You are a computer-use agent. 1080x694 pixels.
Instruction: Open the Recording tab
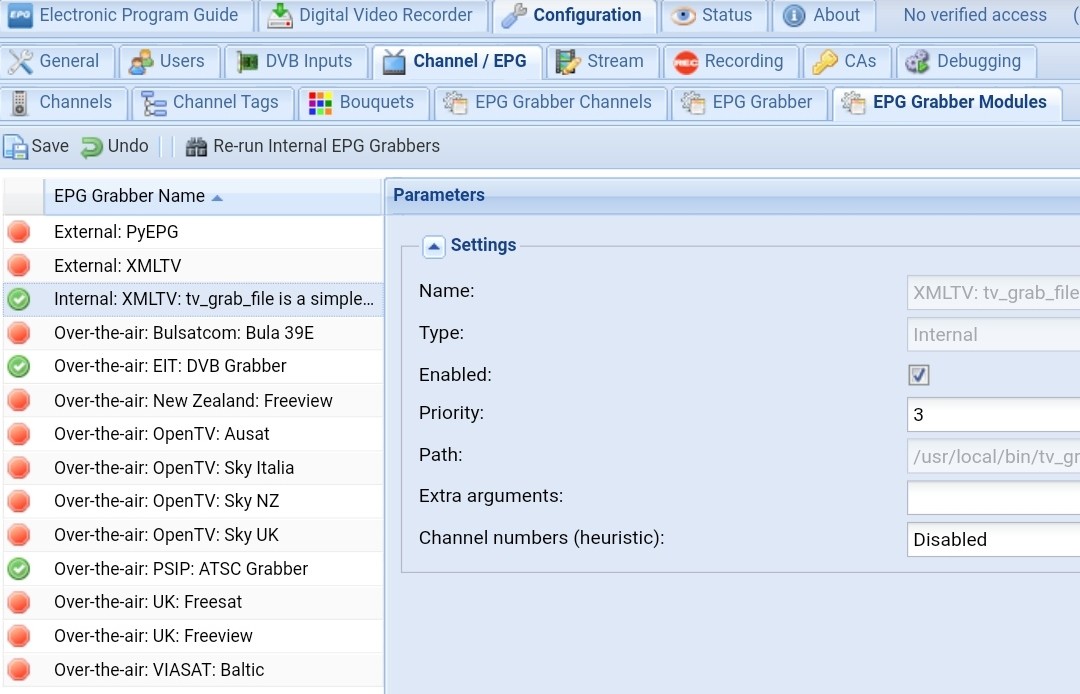[730, 61]
